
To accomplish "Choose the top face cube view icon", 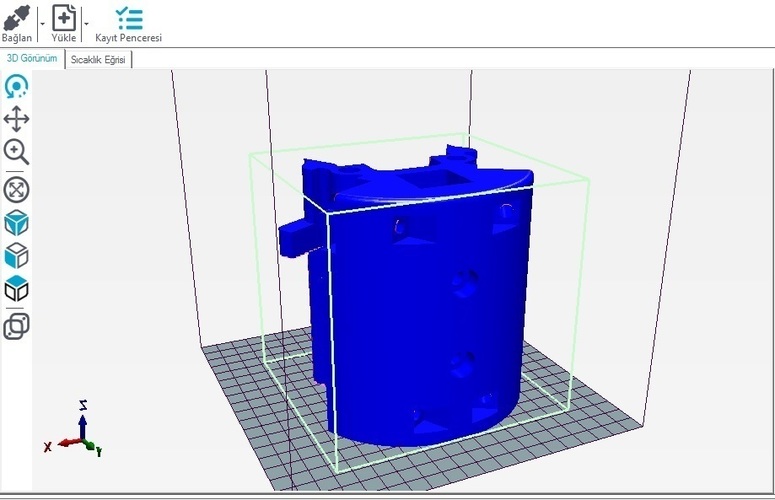I will [16, 289].
